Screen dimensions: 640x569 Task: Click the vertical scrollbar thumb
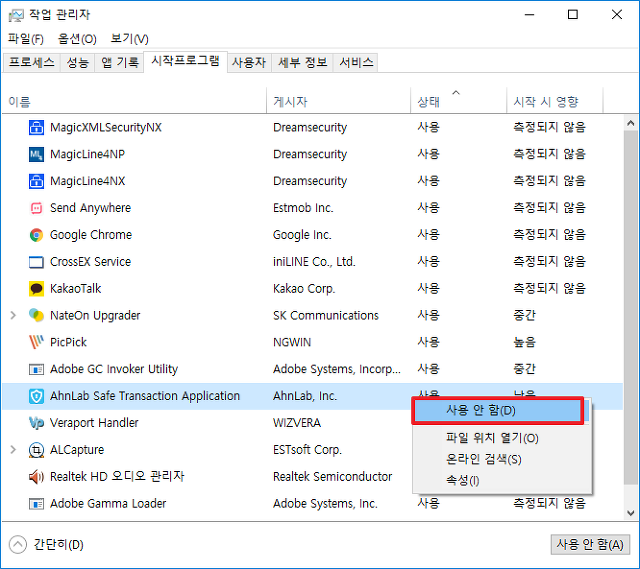pos(631,308)
